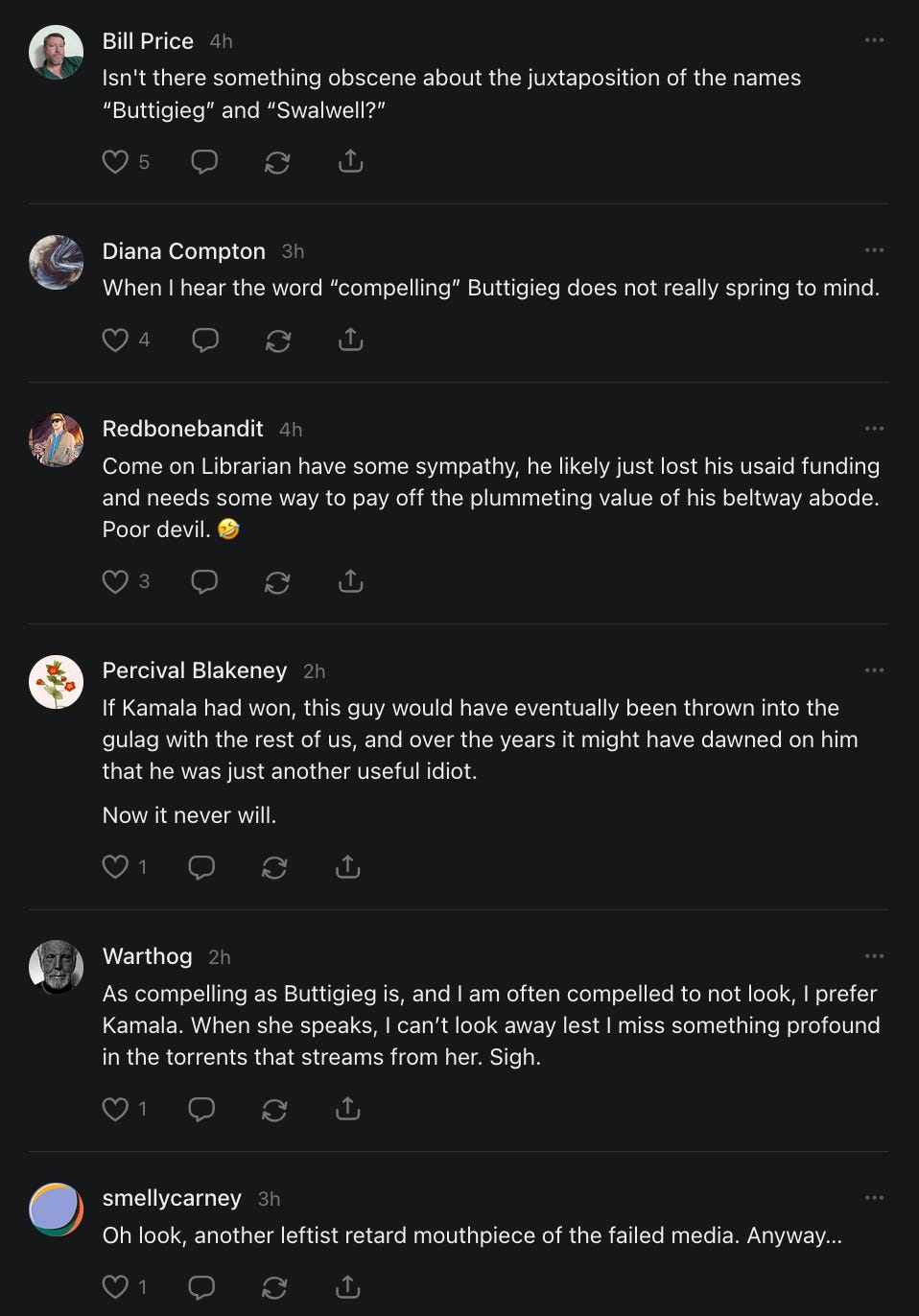Like Bill Price's comment
This screenshot has height=1316, width=919.
115,161
